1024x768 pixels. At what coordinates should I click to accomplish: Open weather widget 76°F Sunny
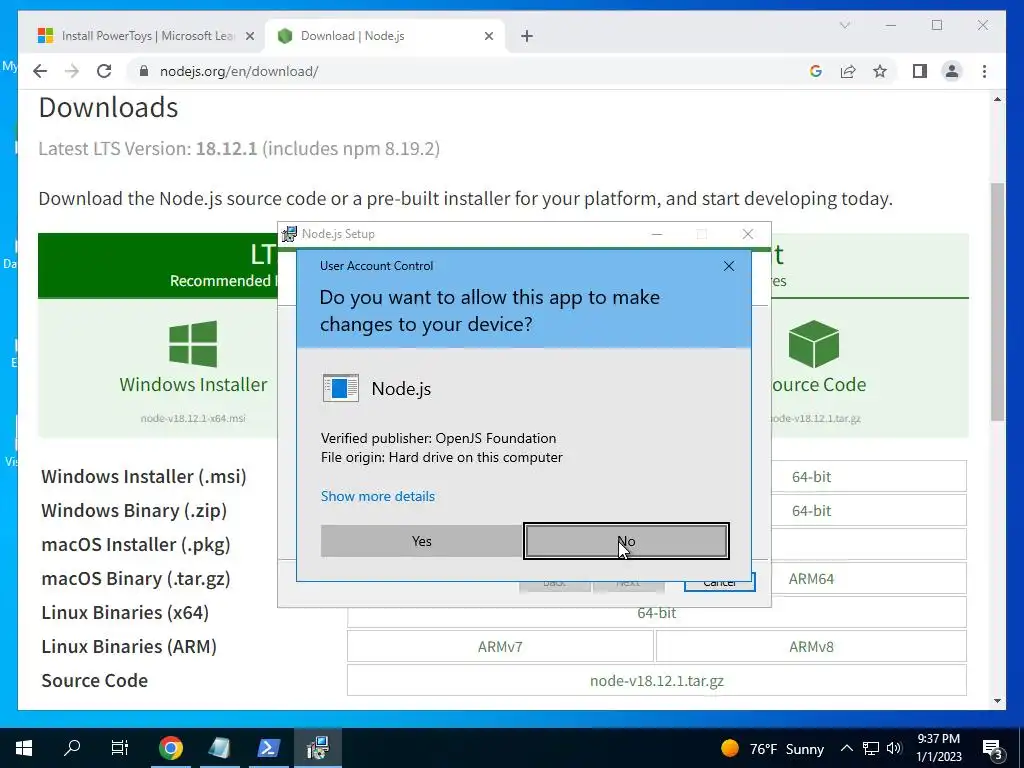tap(771, 748)
